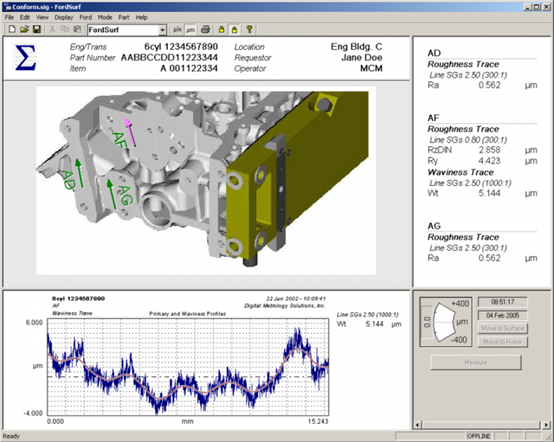Screen dimensions: 554x442
Task: Open the Mode menu
Action: pyautogui.click(x=105, y=17)
